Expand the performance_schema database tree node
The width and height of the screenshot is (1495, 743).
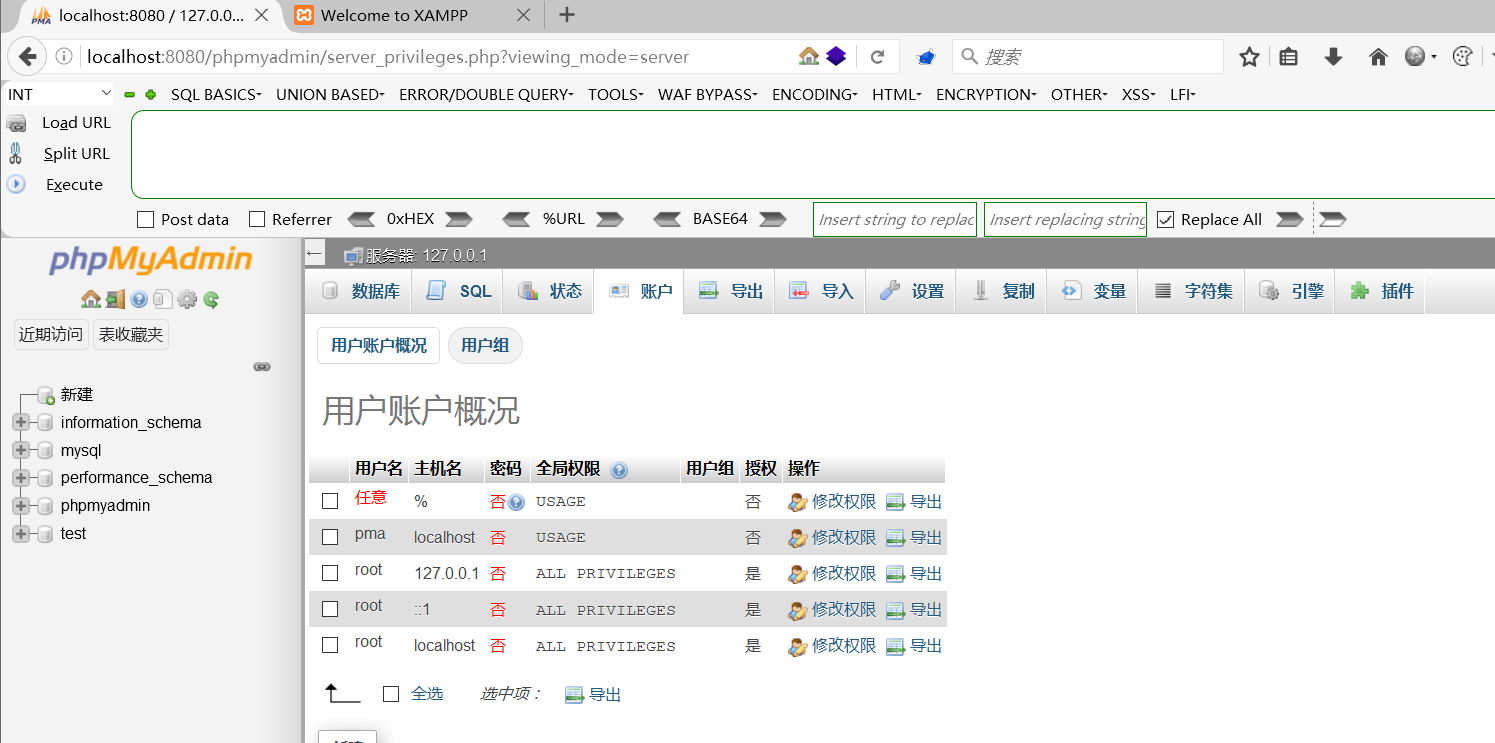click(x=21, y=477)
